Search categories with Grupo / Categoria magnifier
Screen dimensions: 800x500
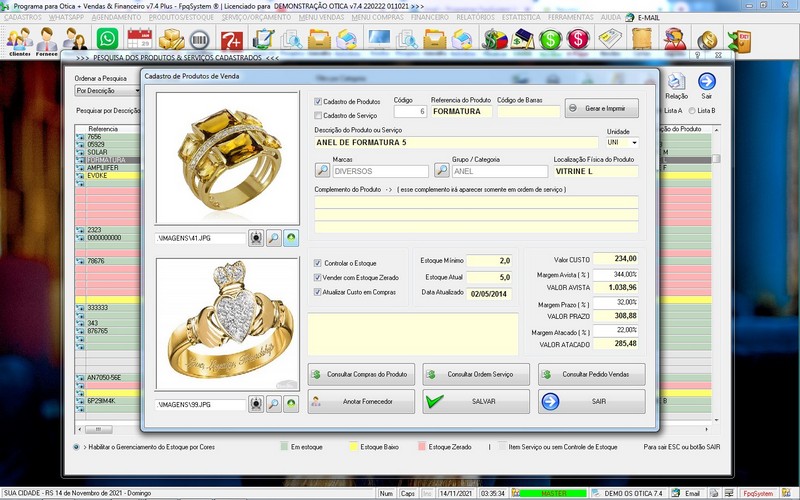point(441,170)
